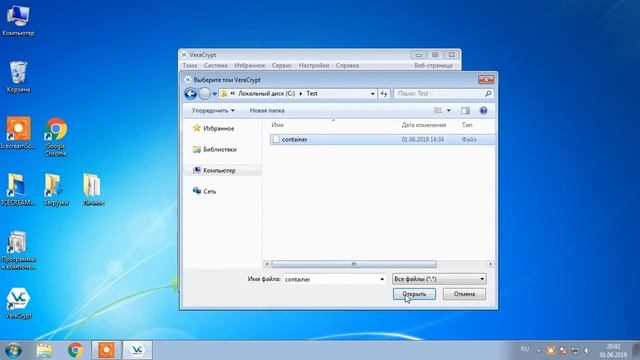Open the taskbar clock and date
Viewport: 640px width, 360px height.
tap(613, 351)
